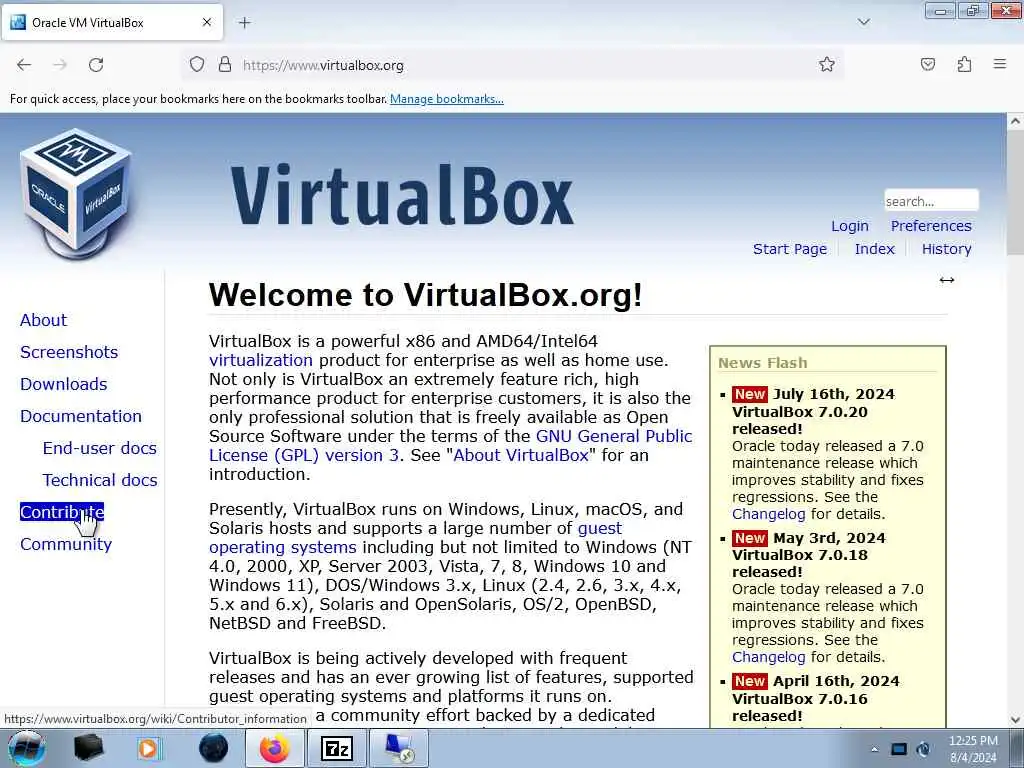Open the highlighted Contribute link

(61, 512)
